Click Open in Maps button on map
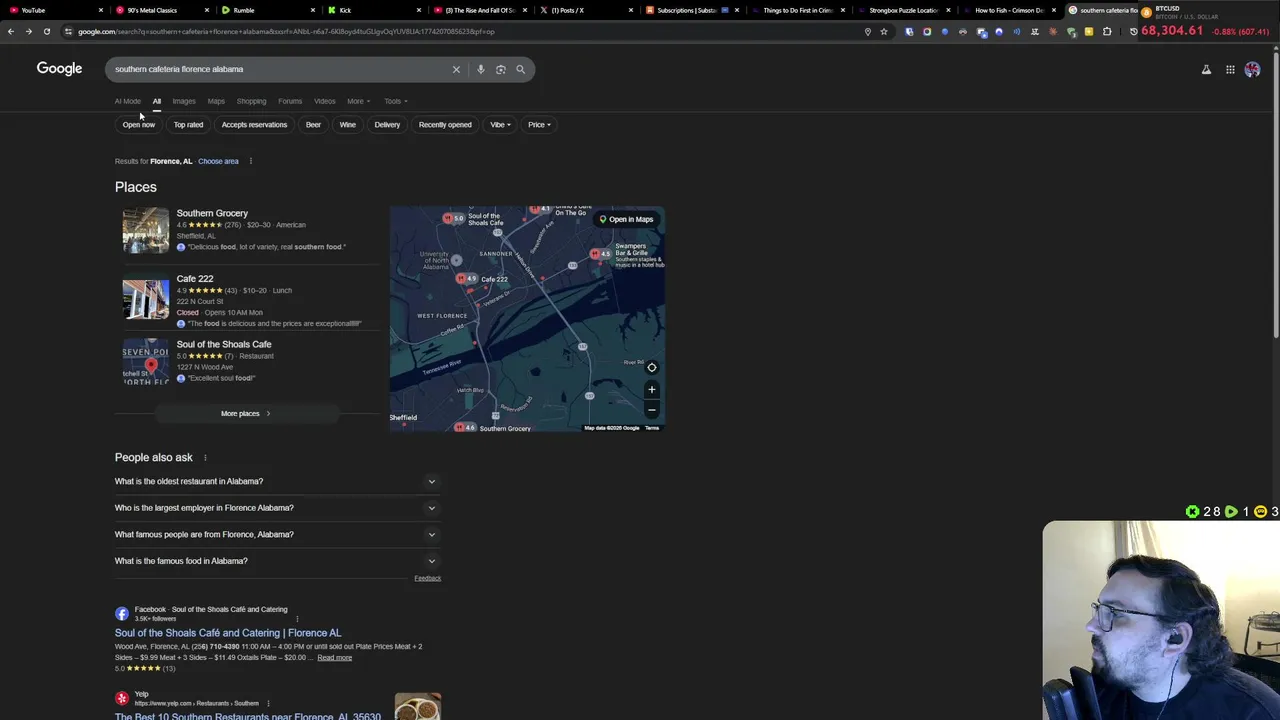The width and height of the screenshot is (1280, 720). pyautogui.click(x=626, y=219)
